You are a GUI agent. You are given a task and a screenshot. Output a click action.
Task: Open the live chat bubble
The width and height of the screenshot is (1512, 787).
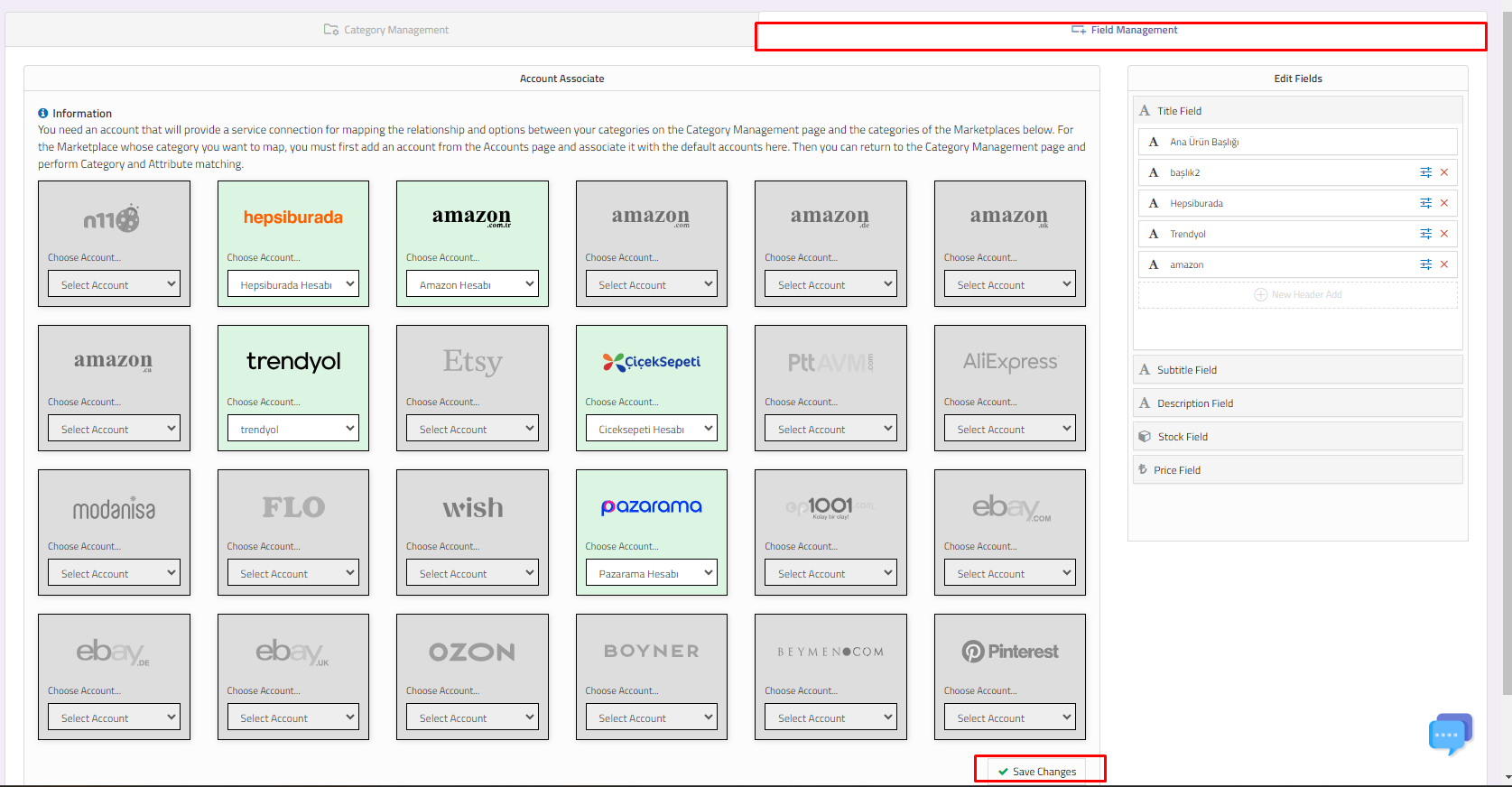1449,735
